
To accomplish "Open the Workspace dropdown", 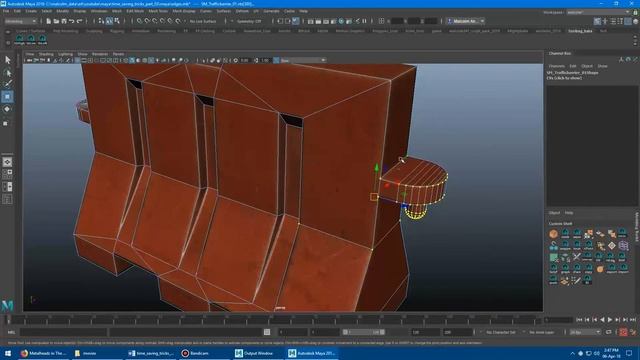I will (x=598, y=12).
